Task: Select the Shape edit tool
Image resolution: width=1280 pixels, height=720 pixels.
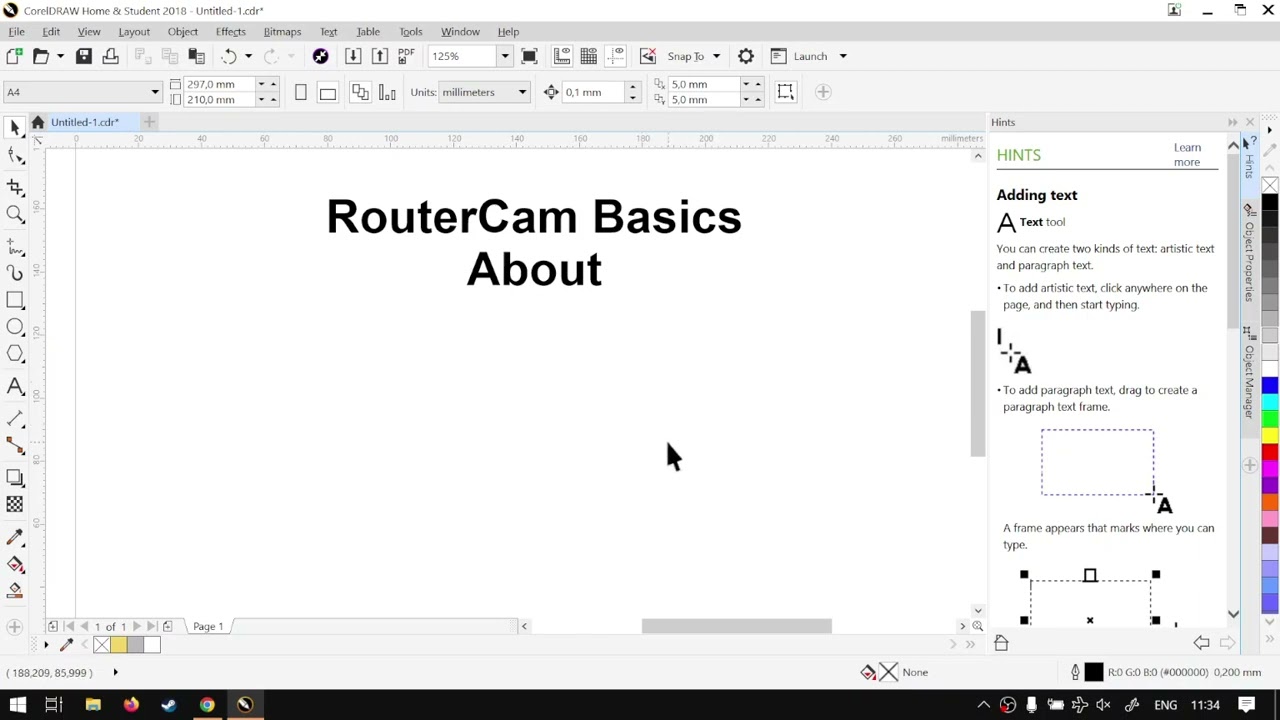Action: [15, 156]
